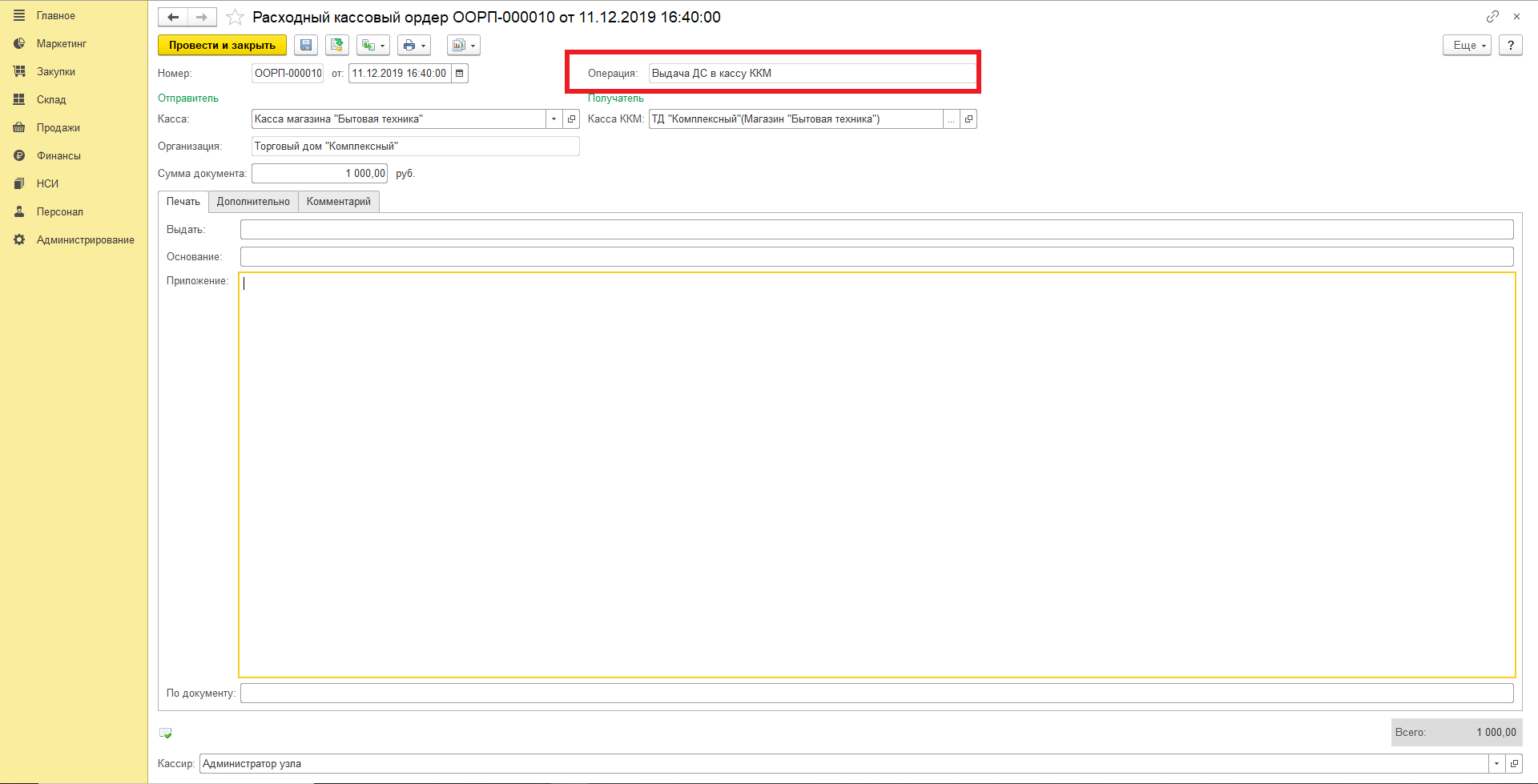Save the document with the floppy disk icon
Image resolution: width=1538 pixels, height=784 pixels.
coord(306,46)
